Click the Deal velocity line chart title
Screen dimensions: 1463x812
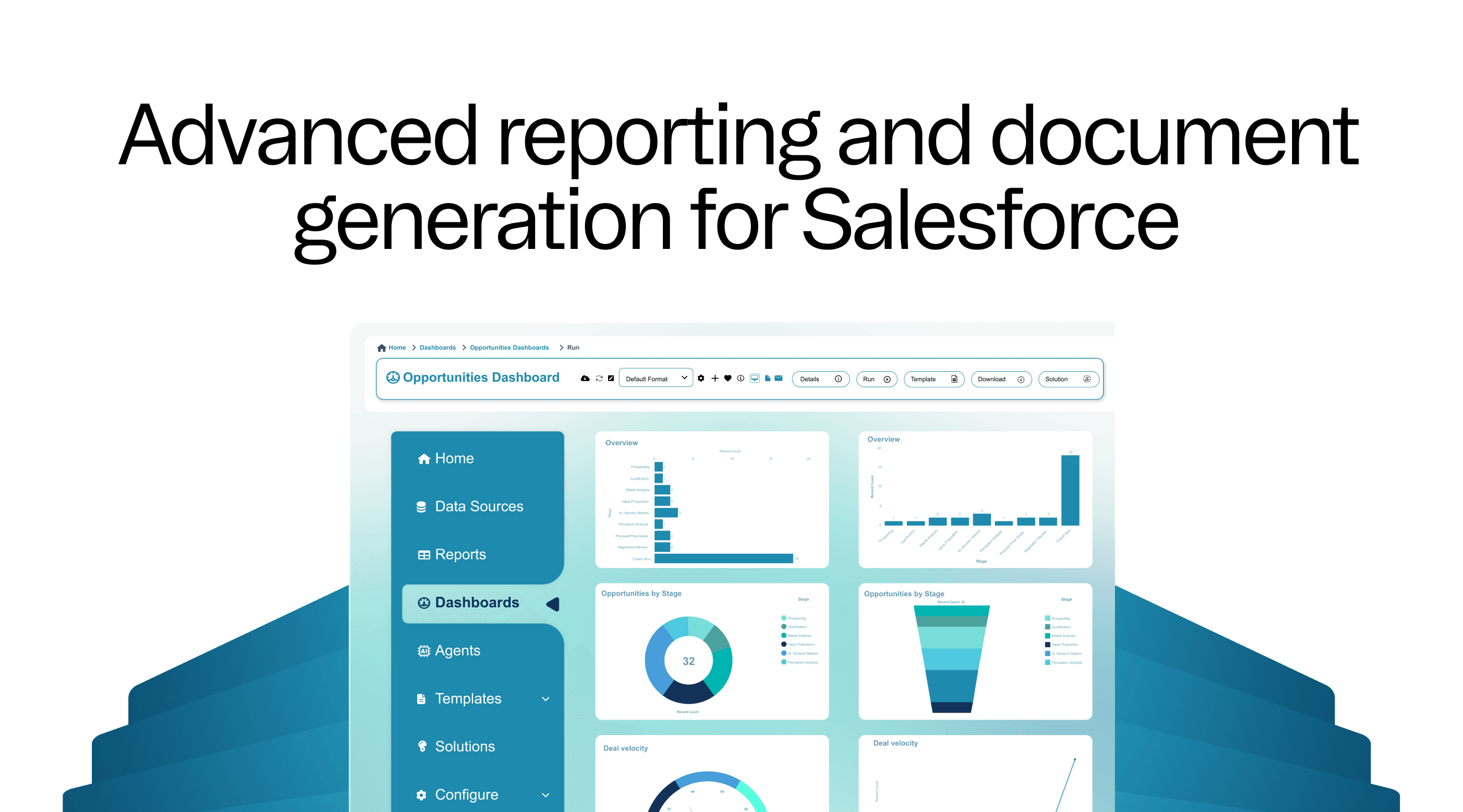pos(895,743)
